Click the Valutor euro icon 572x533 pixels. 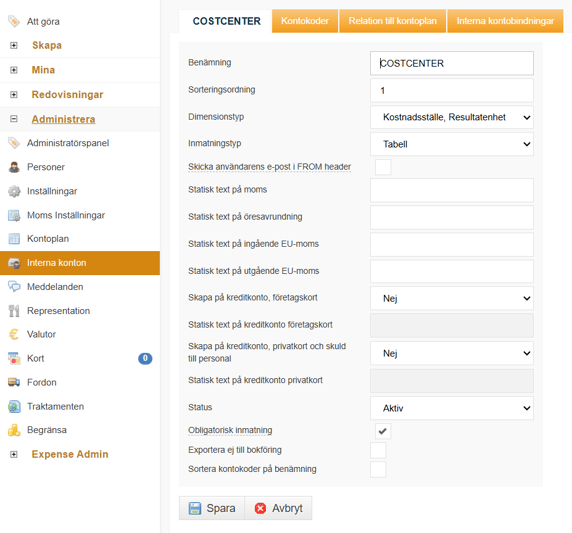14,334
